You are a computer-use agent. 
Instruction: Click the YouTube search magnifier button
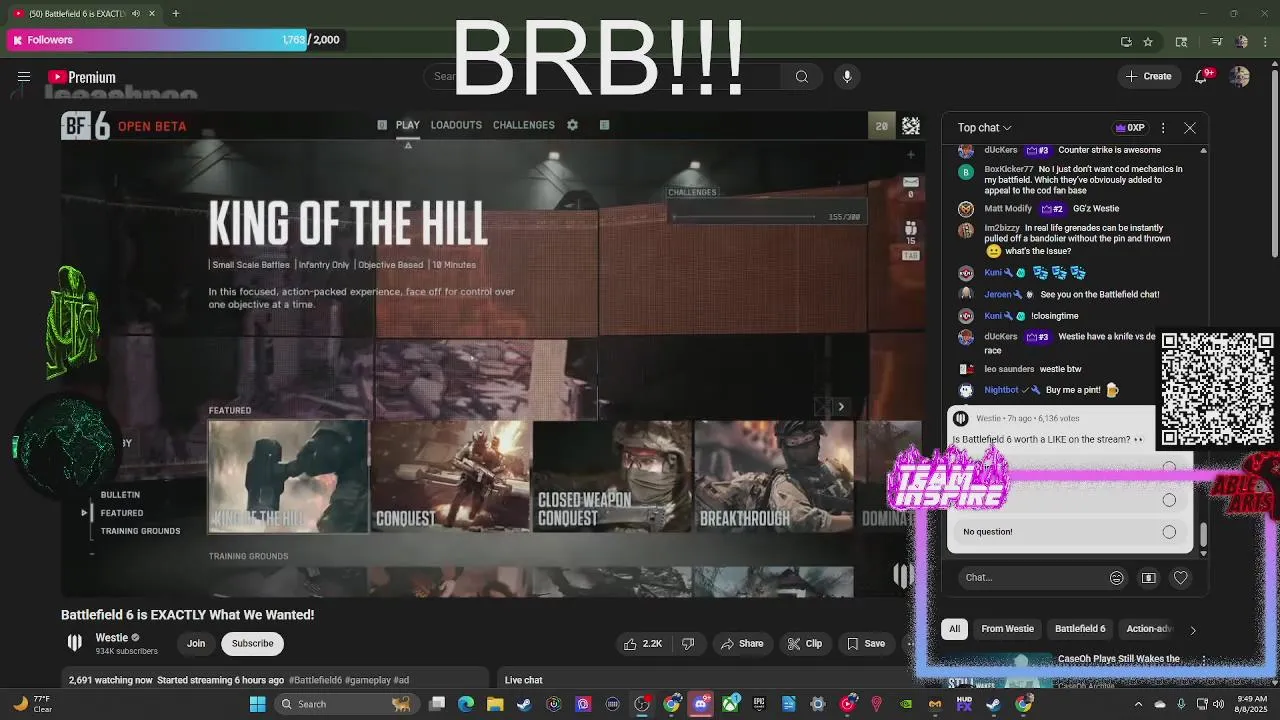802,77
